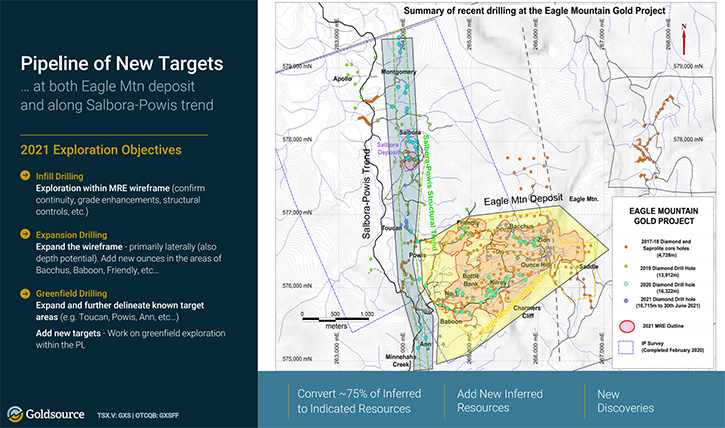Click the '577,000 mN' grid label
Image resolution: width=725 pixels, height=428 pixels.
(x=297, y=213)
